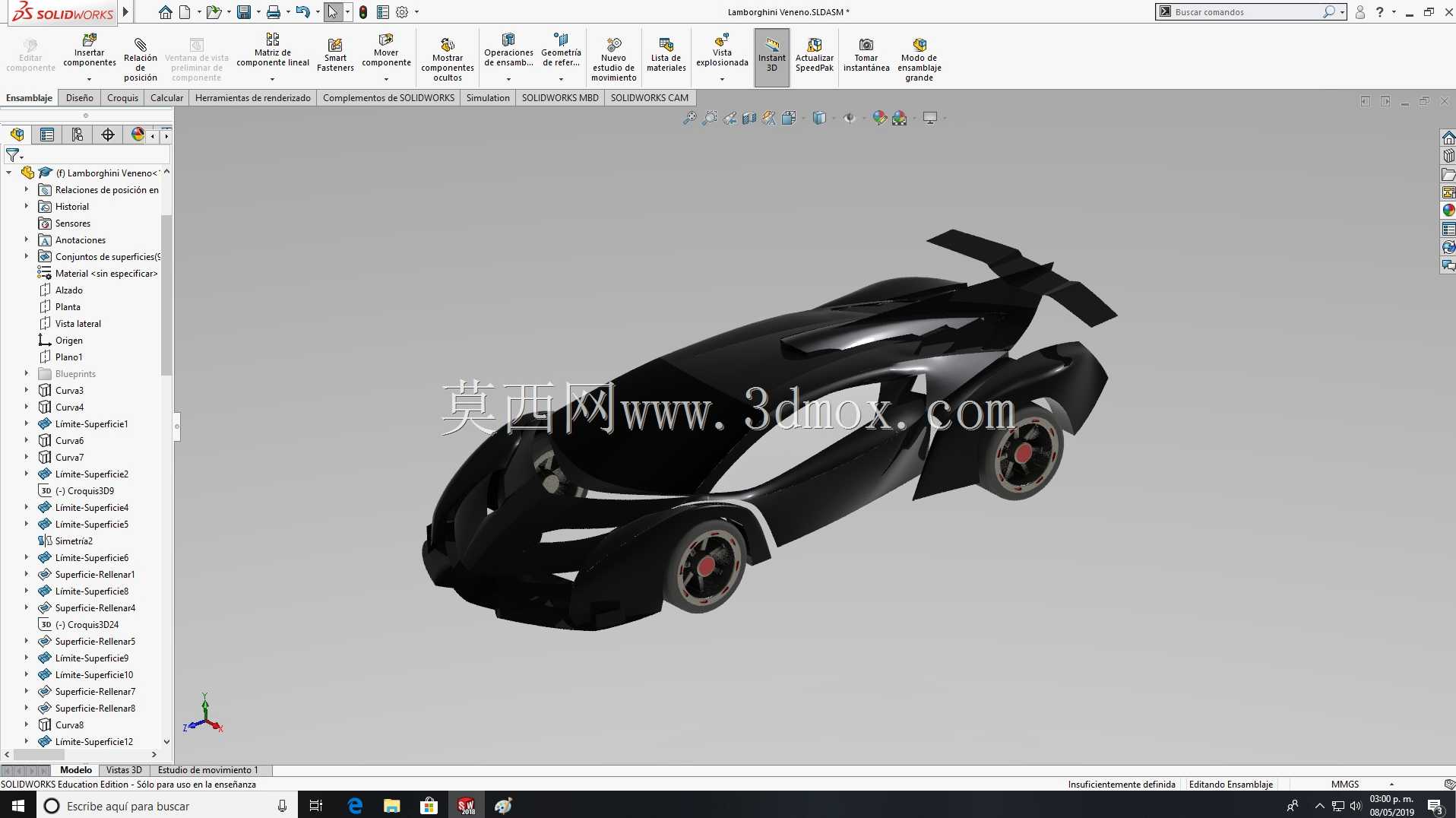Click the Section View icon
The width and height of the screenshot is (1456, 818).
(749, 118)
